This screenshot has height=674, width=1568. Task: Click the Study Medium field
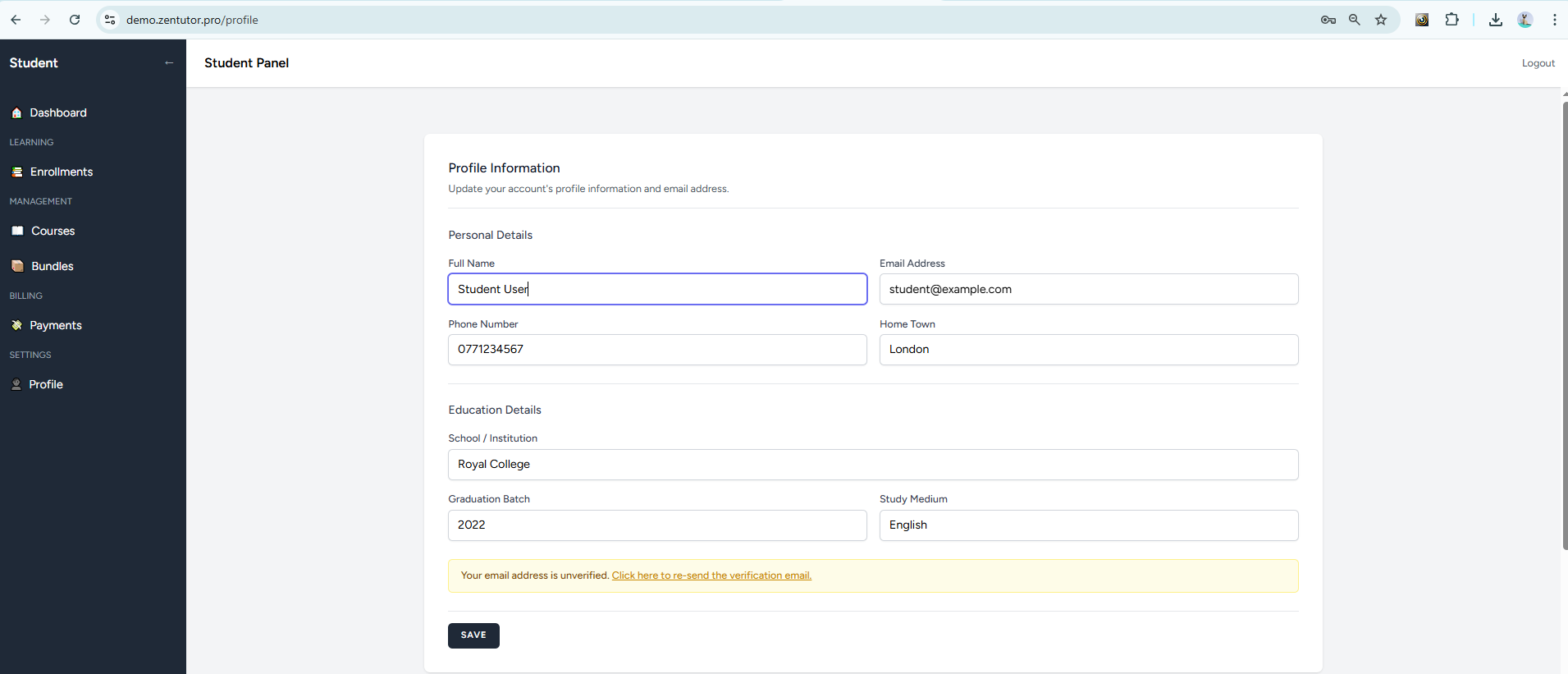tap(1089, 525)
